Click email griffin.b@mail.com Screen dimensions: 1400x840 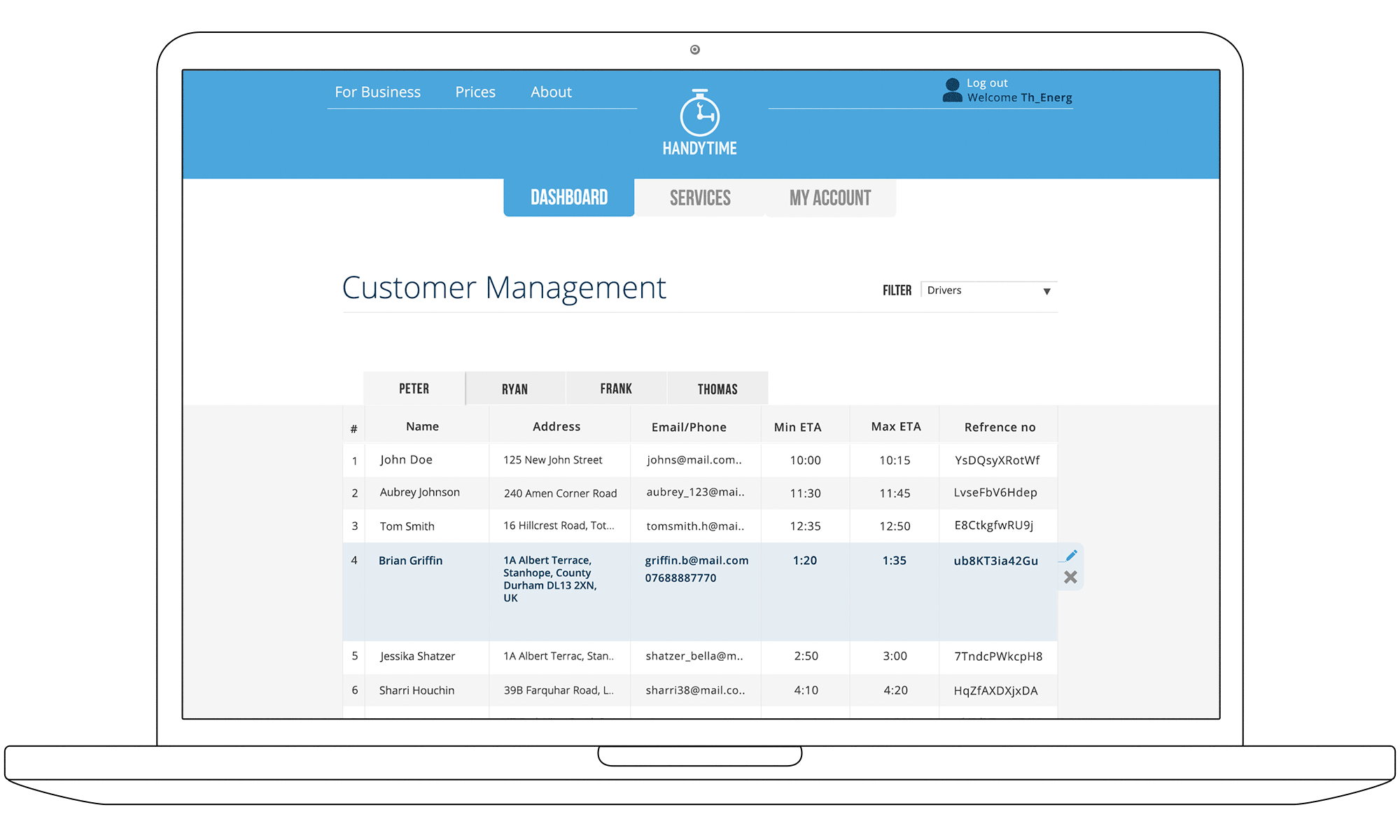point(696,561)
